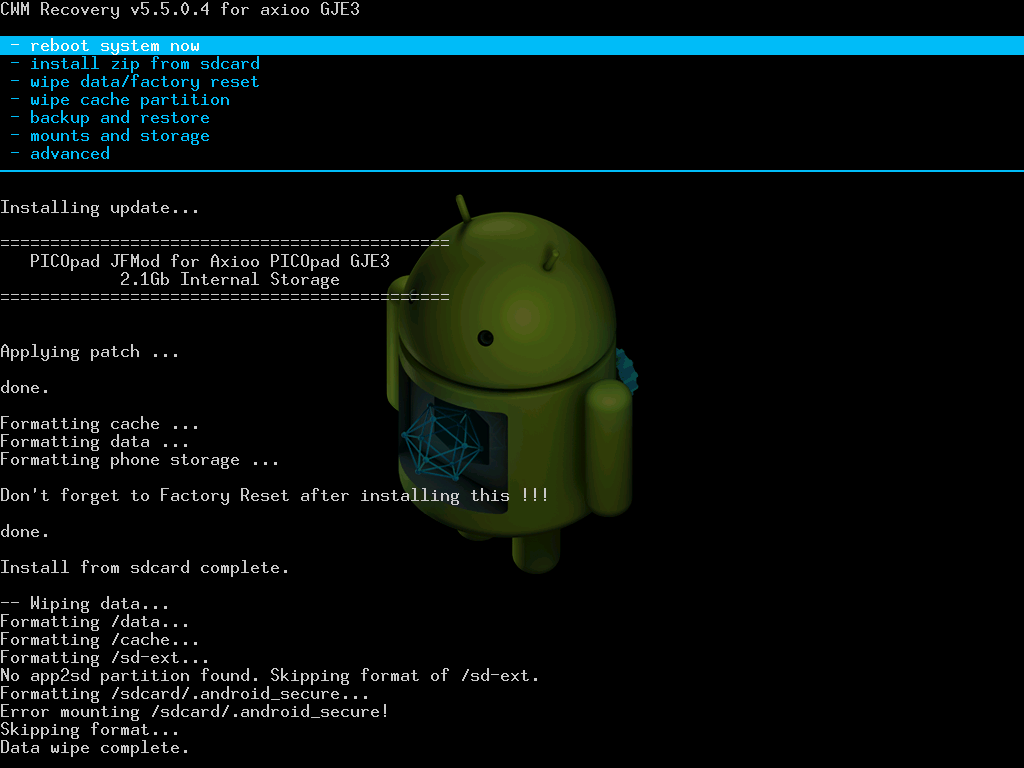Click 'Error mounting /sdcard/.android_secure!' line
1024x768 pixels.
point(195,712)
